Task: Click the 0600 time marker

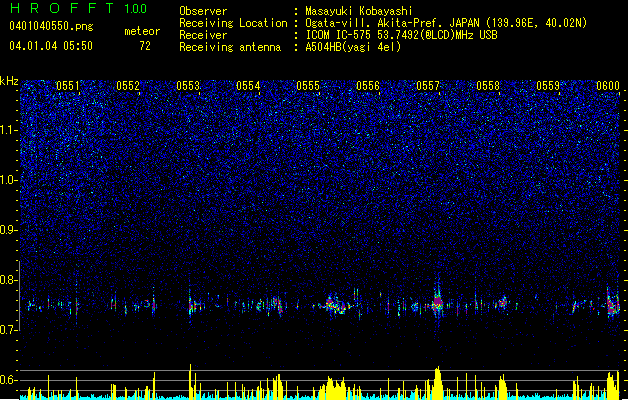Action: point(608,86)
